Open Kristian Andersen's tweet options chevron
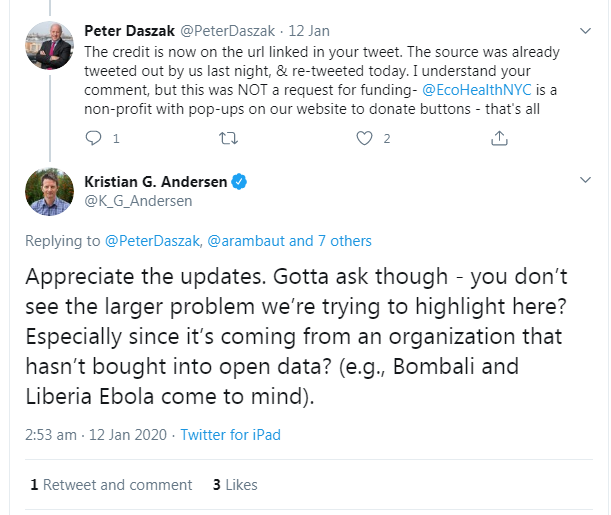Image resolution: width=611 pixels, height=515 pixels. (585, 181)
